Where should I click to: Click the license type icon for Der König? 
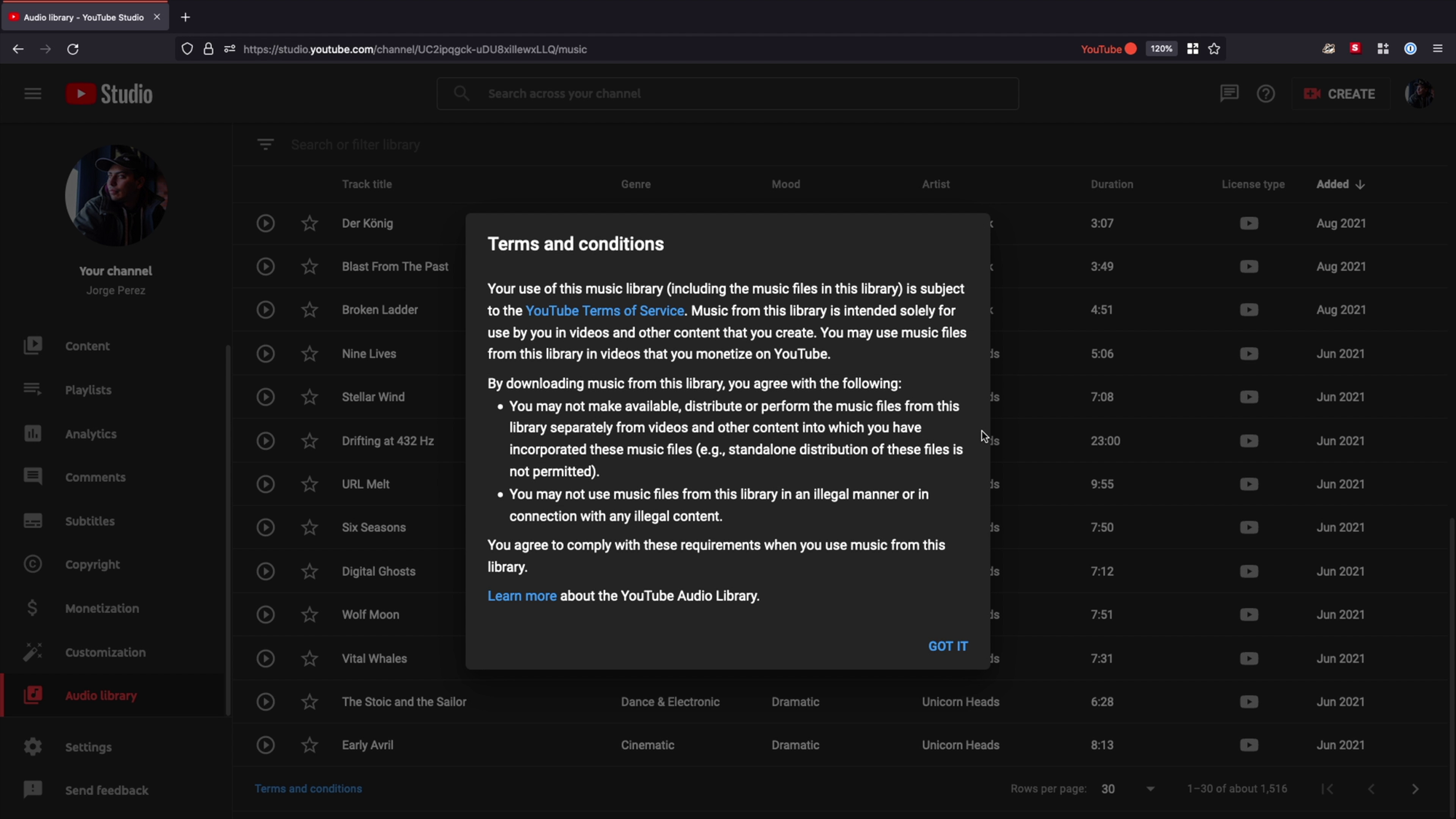pos(1249,223)
